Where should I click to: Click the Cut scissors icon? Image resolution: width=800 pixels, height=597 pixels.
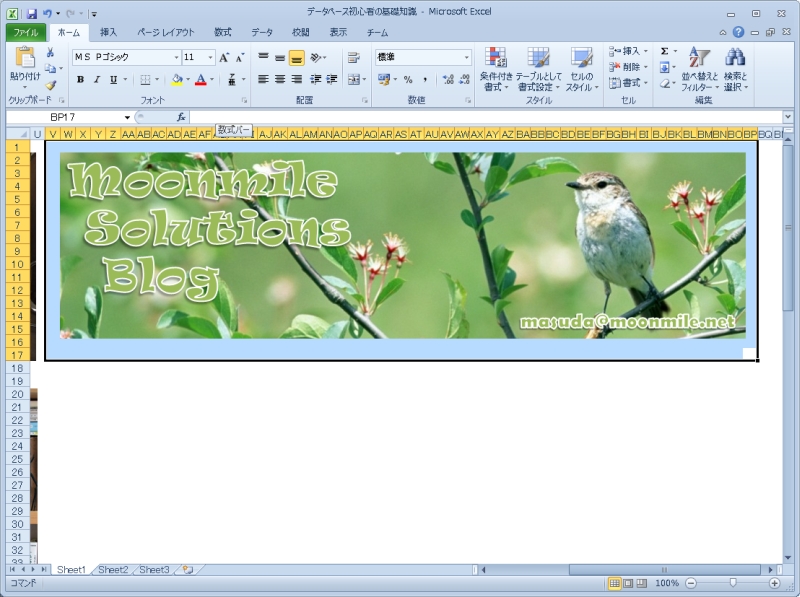coord(50,52)
